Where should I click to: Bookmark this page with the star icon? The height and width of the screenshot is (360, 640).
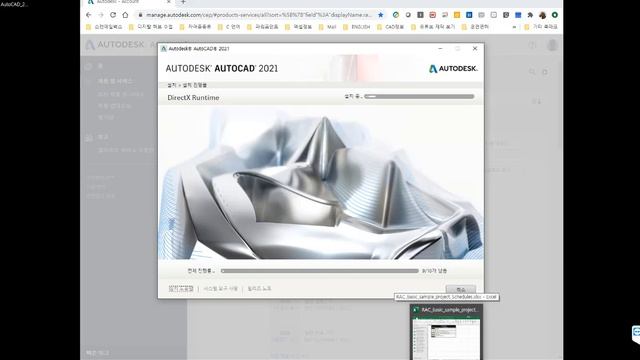coord(380,15)
